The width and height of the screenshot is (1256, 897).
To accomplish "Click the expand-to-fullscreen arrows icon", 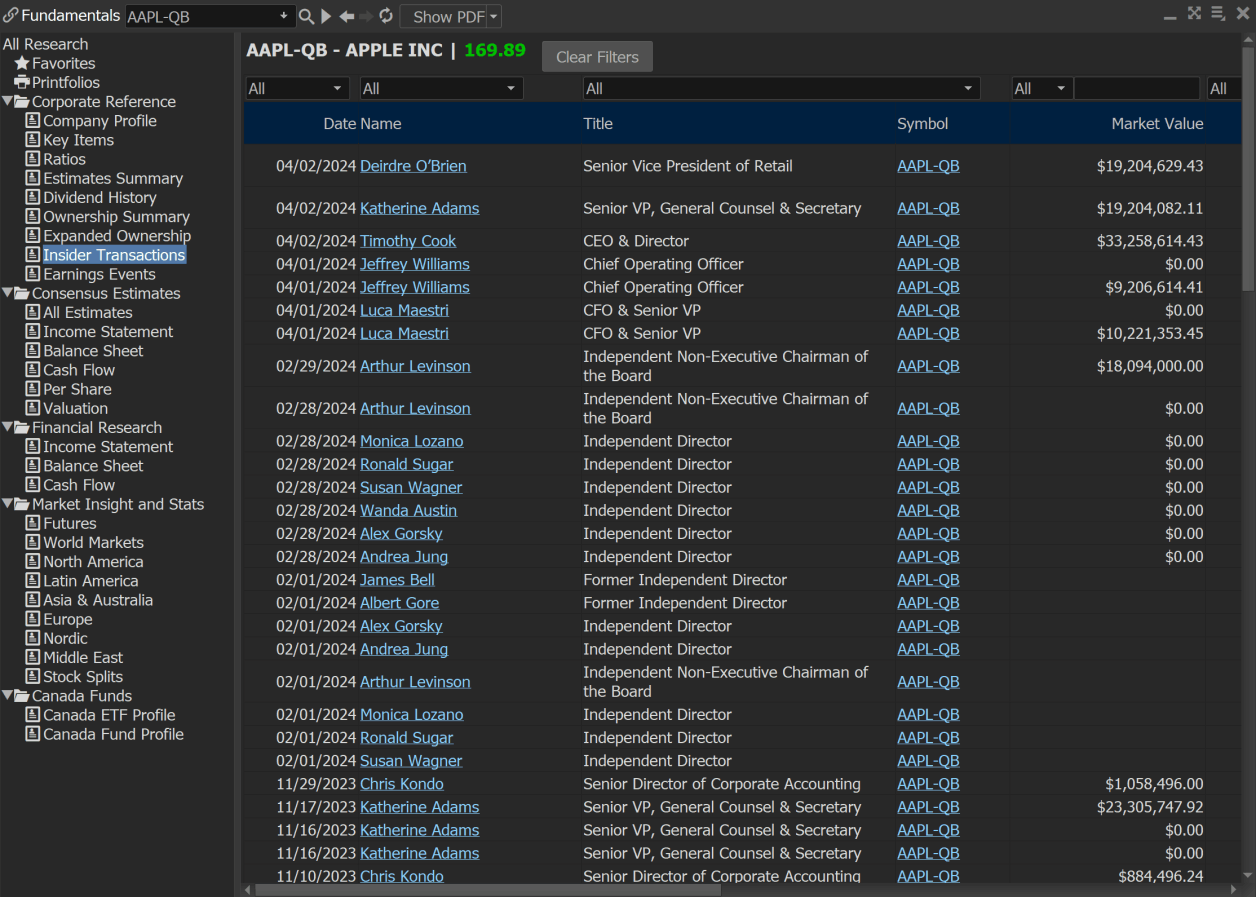I will click(1194, 13).
